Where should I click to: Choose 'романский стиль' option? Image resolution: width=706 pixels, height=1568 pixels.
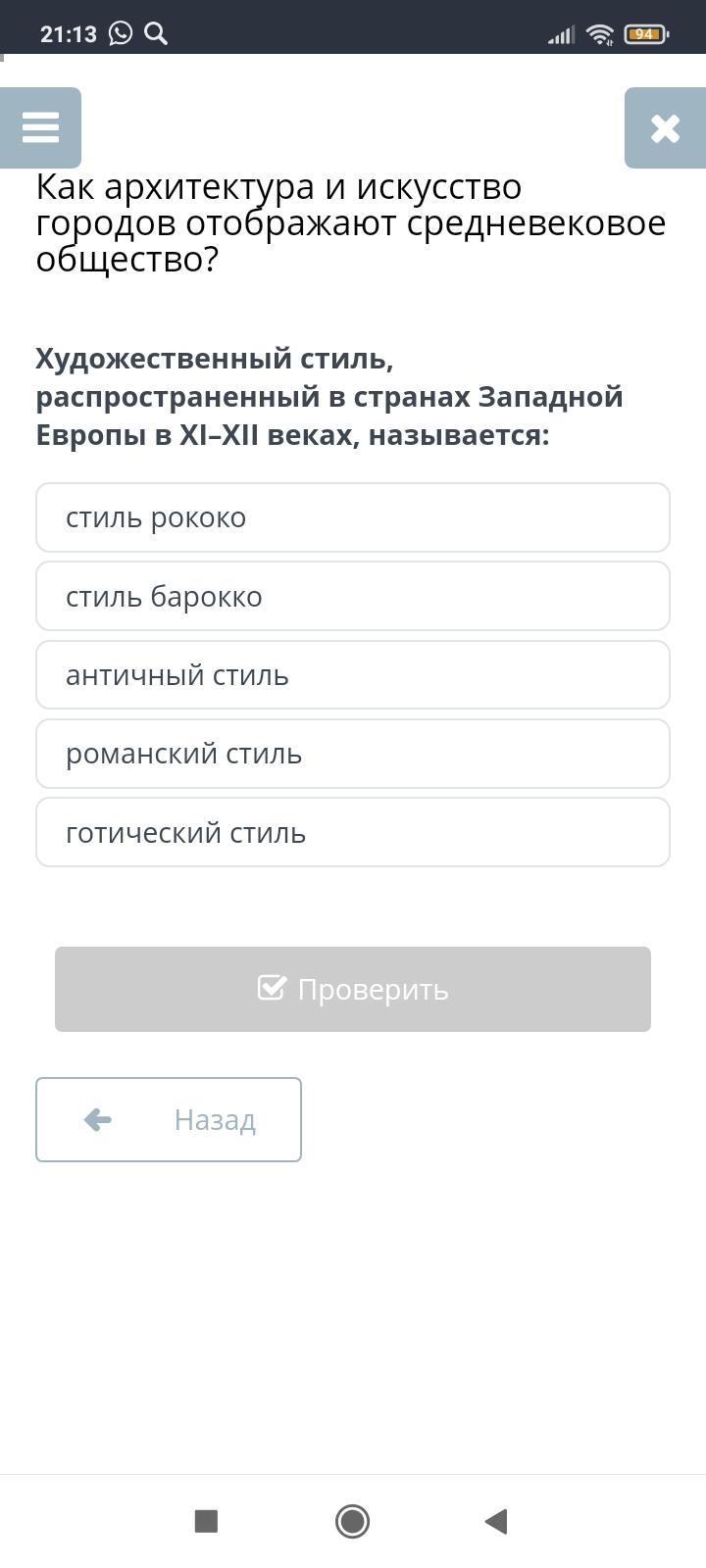point(352,754)
